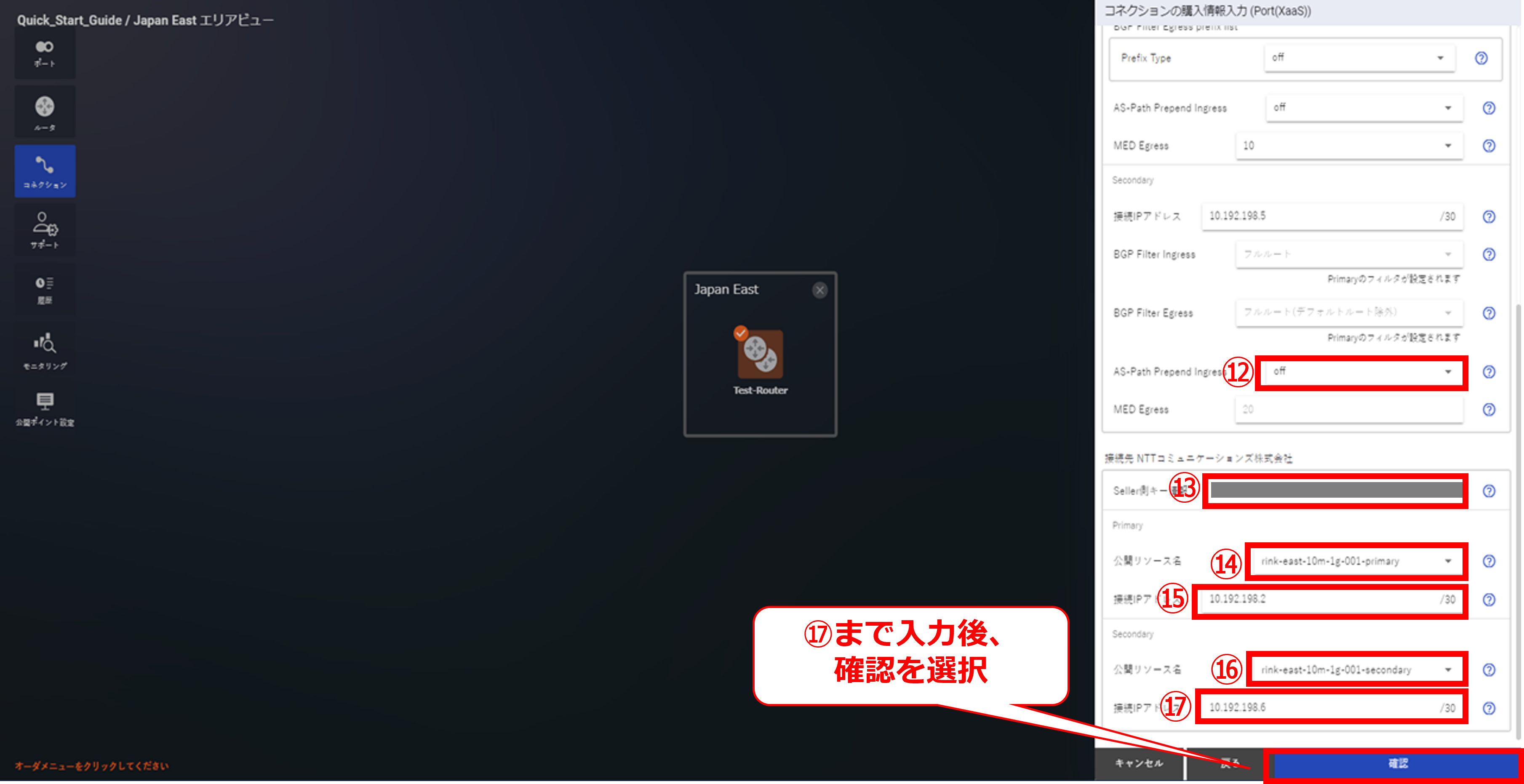Image resolution: width=1524 pixels, height=784 pixels.
Task: Click the 確認 (Confirm) button
Action: pos(1397,764)
